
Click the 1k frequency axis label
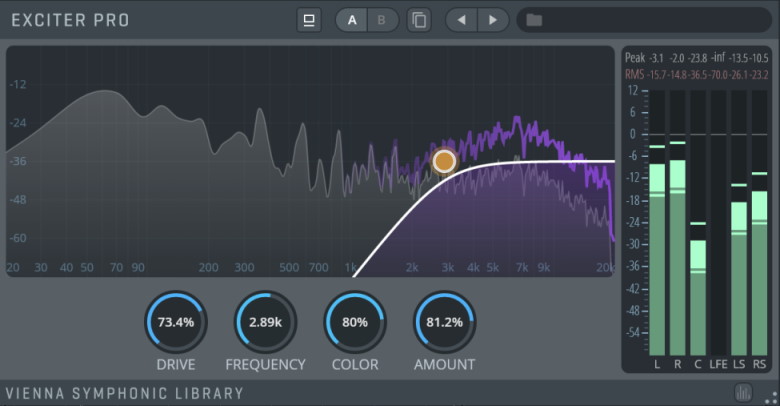[x=351, y=268]
